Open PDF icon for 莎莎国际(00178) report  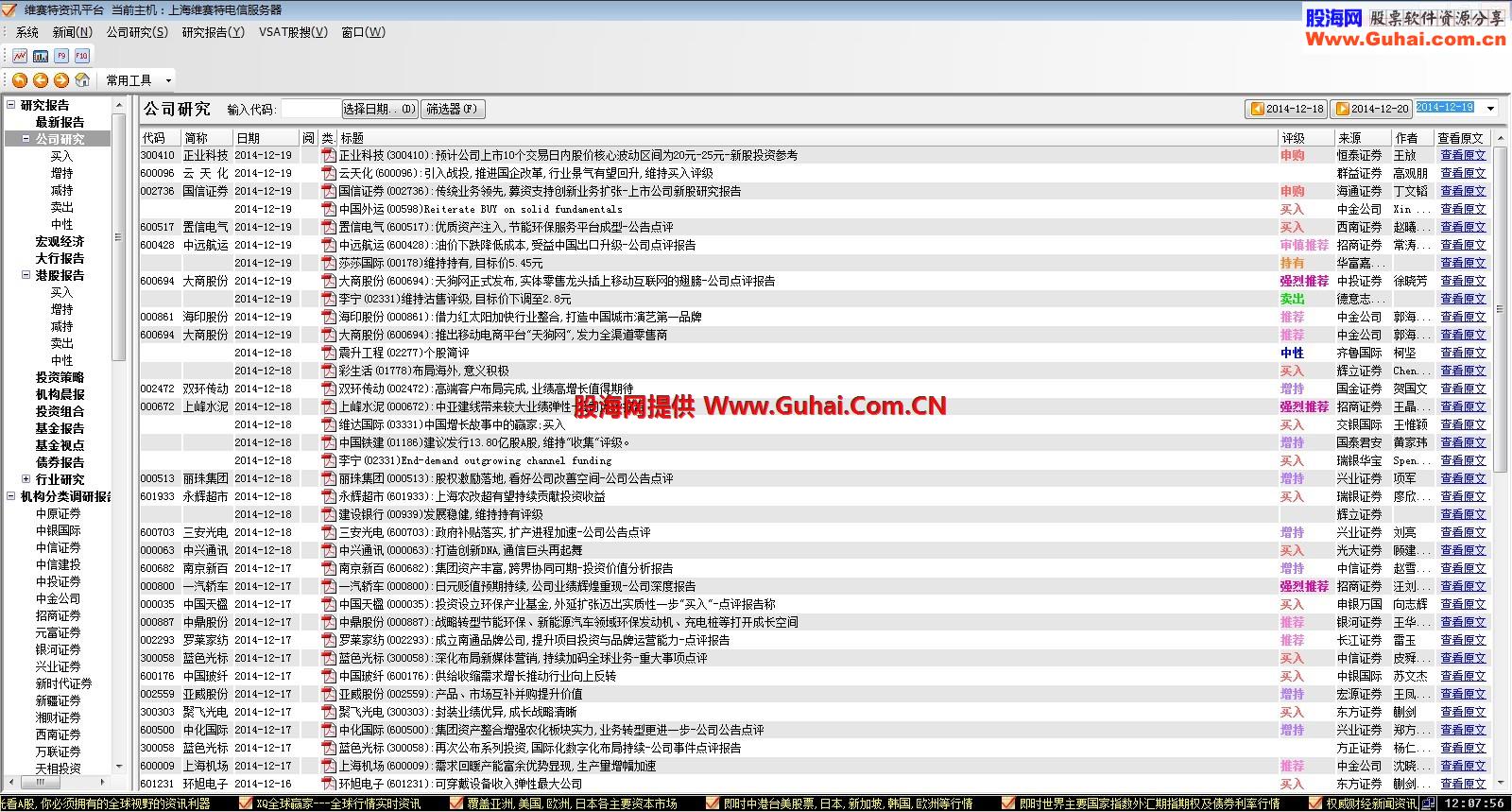(329, 263)
